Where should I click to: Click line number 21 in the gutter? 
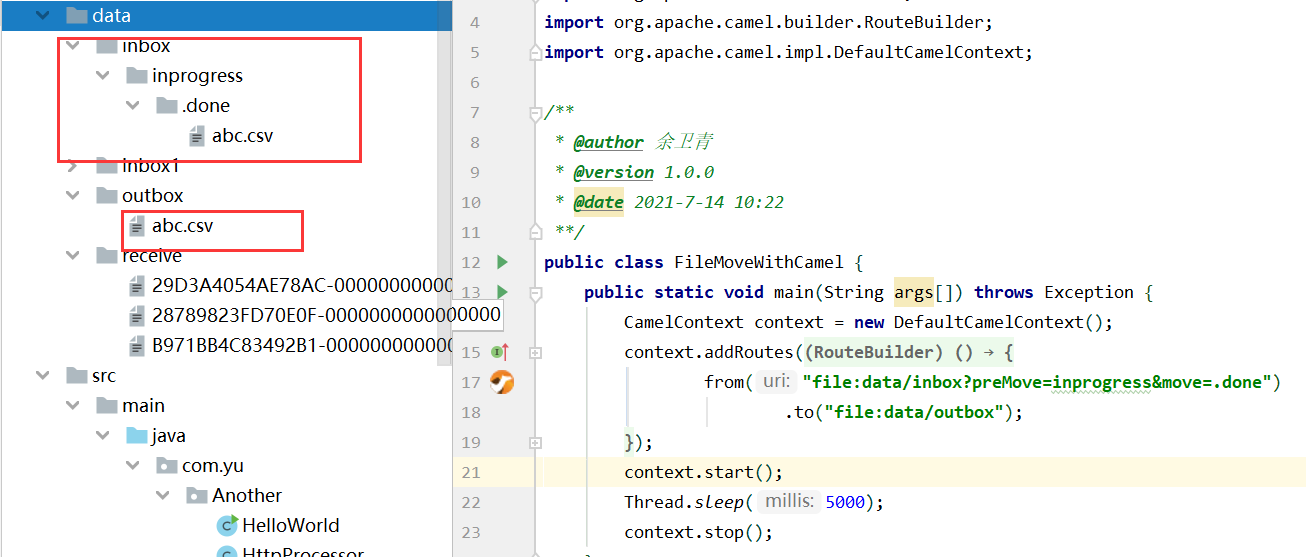click(471, 472)
